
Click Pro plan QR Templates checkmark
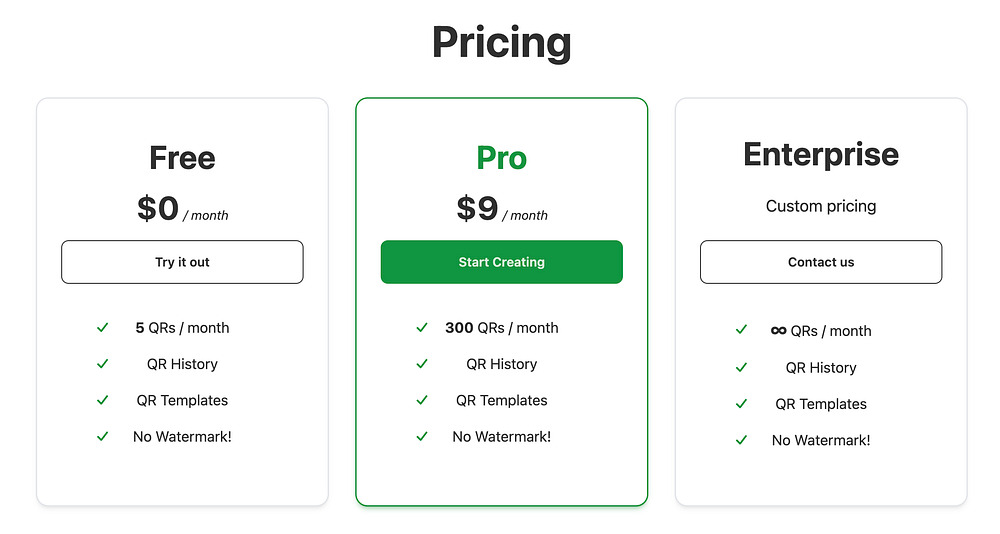422,400
